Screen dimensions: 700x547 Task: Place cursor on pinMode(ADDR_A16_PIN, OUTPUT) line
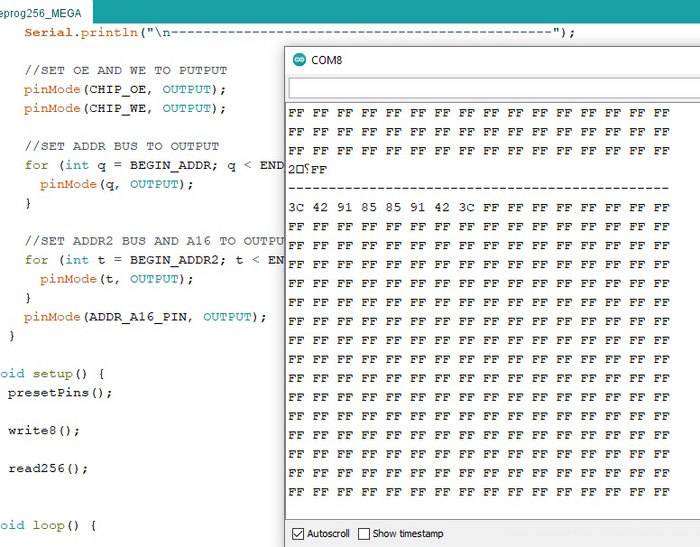point(145,317)
